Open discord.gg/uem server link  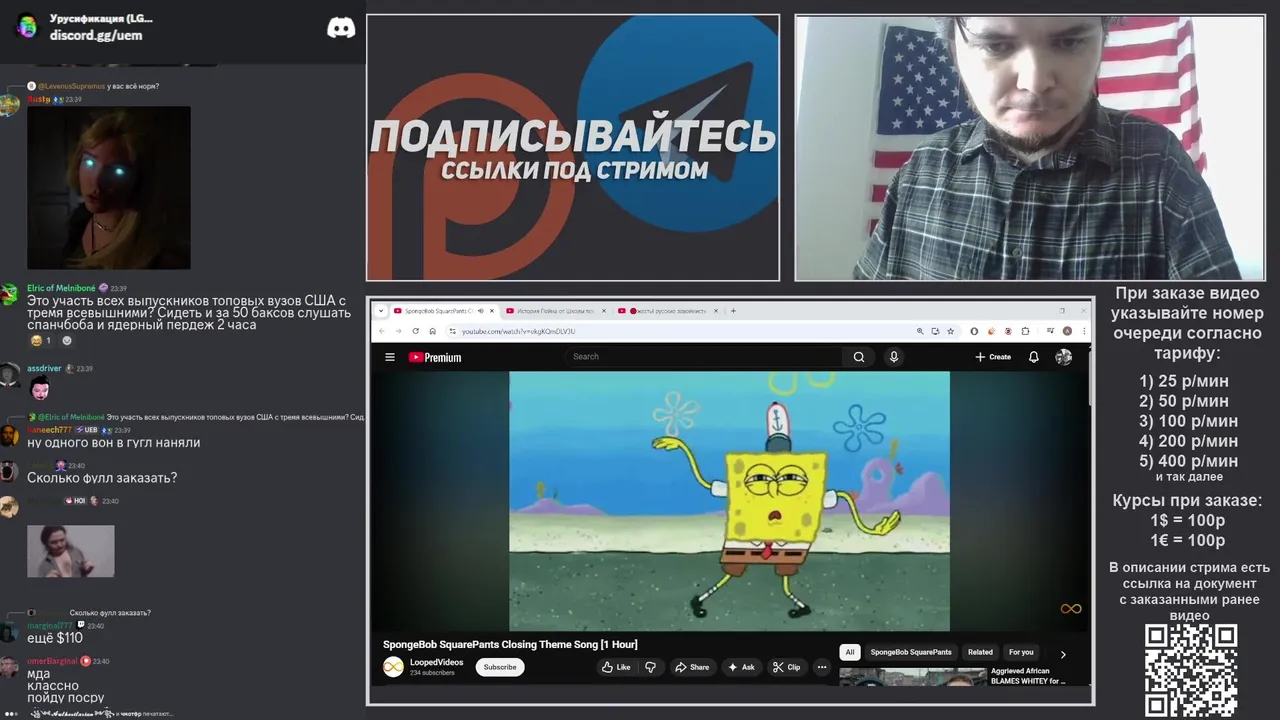pos(96,35)
